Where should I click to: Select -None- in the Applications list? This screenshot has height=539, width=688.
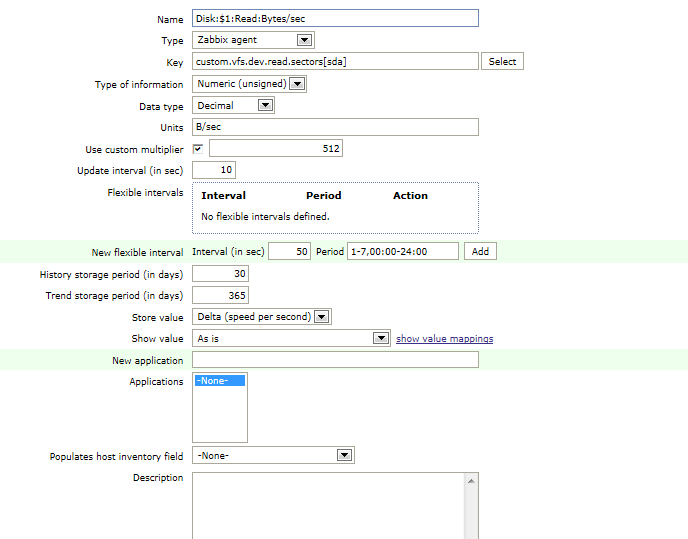coord(220,381)
